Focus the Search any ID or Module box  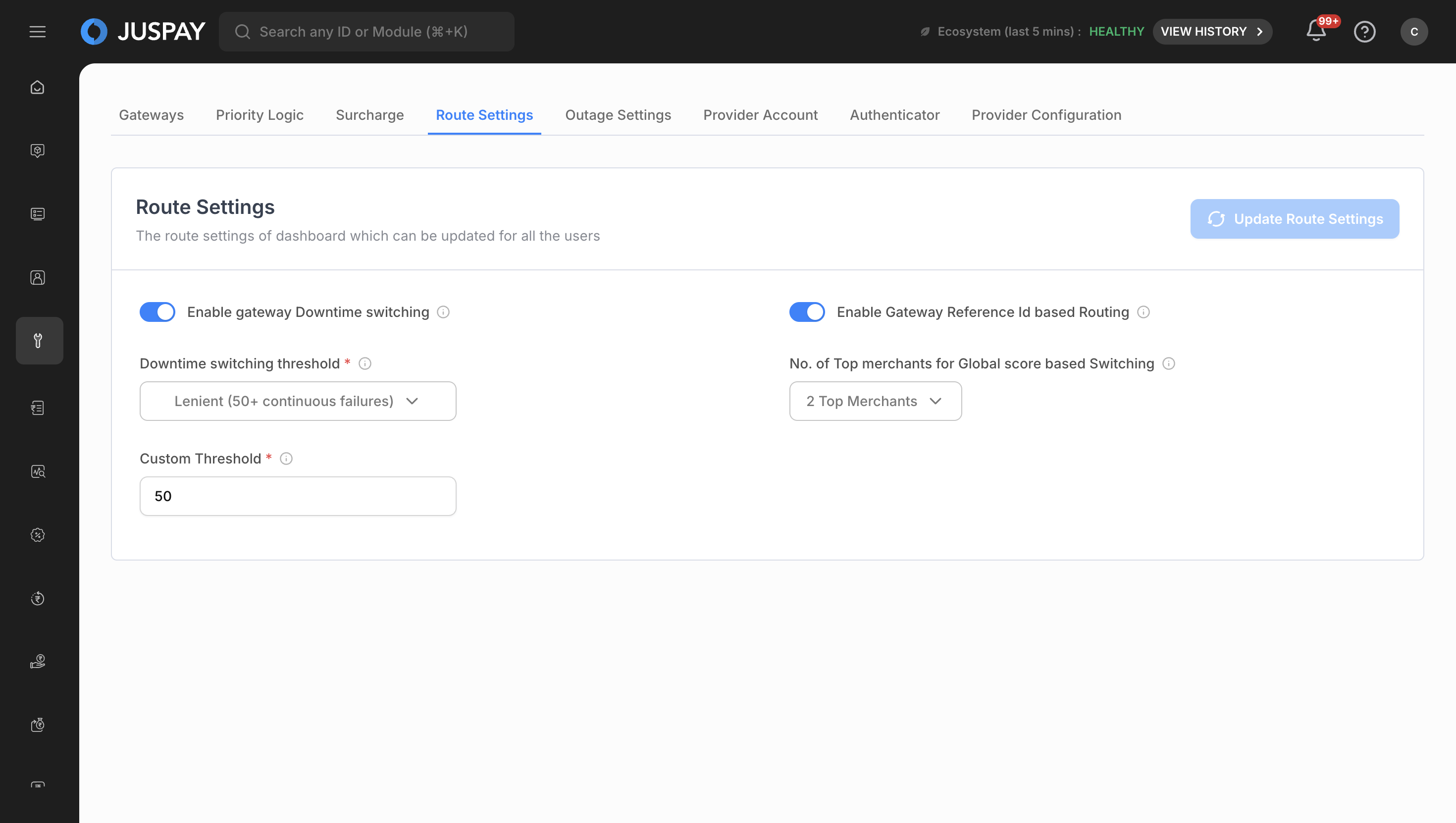click(366, 32)
